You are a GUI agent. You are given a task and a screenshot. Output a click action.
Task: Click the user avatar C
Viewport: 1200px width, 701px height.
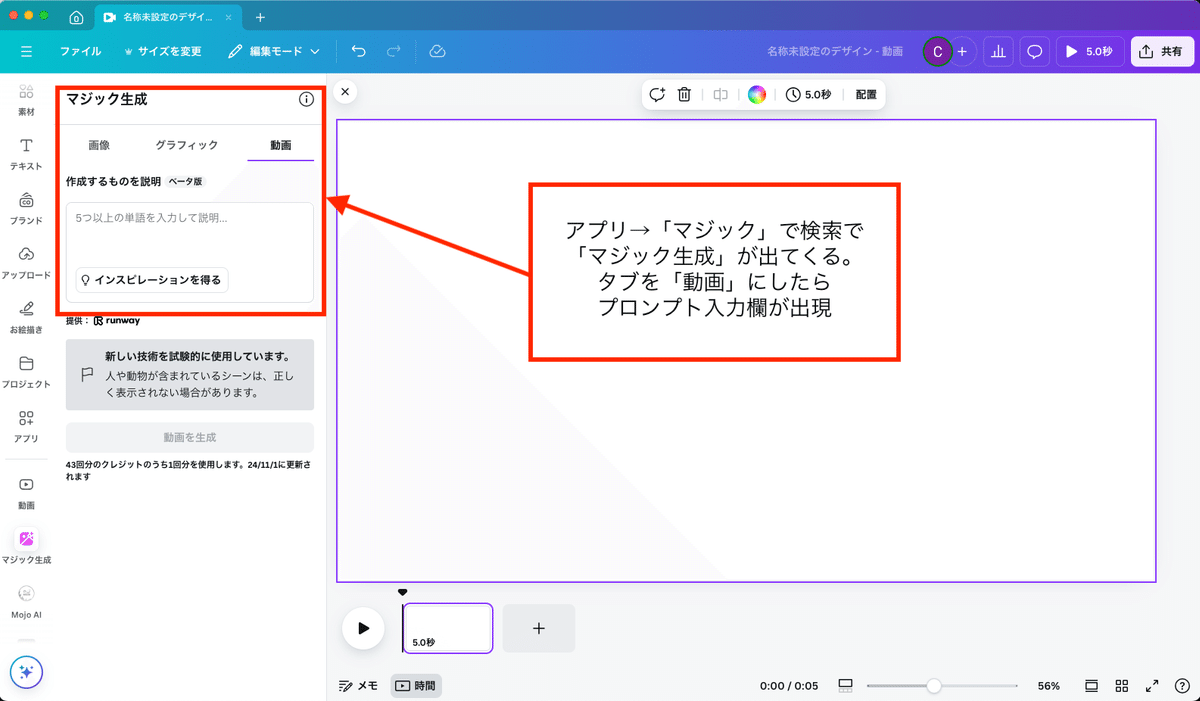[x=937, y=51]
